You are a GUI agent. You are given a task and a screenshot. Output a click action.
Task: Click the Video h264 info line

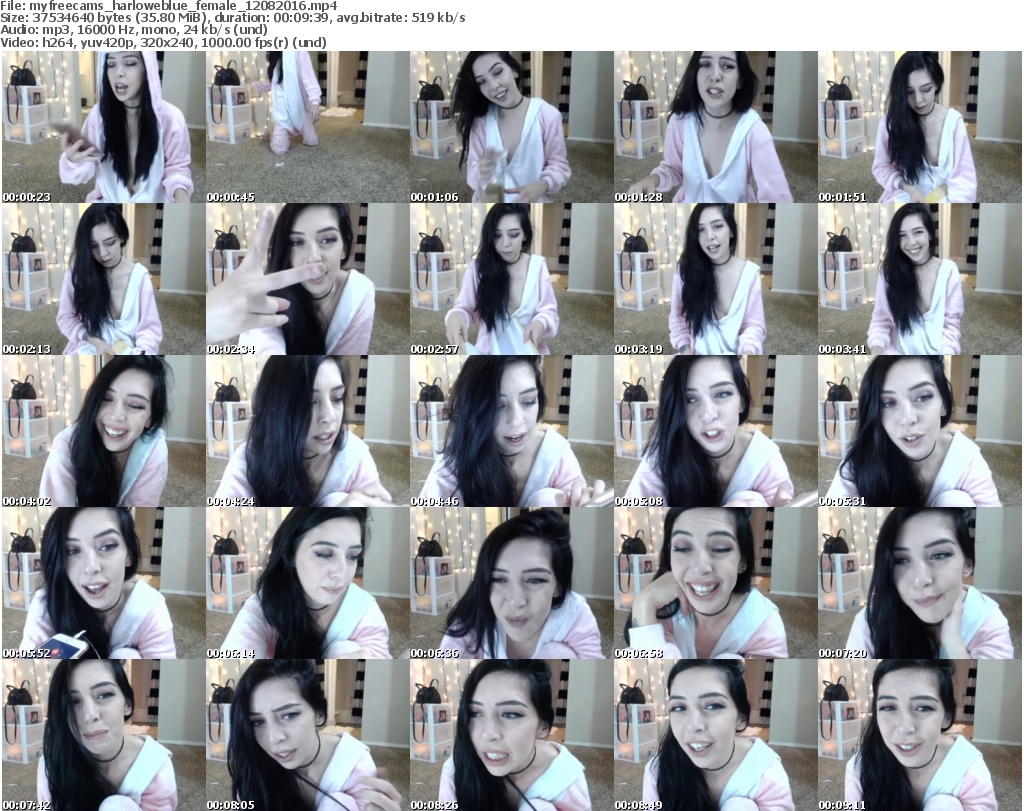(x=164, y=42)
